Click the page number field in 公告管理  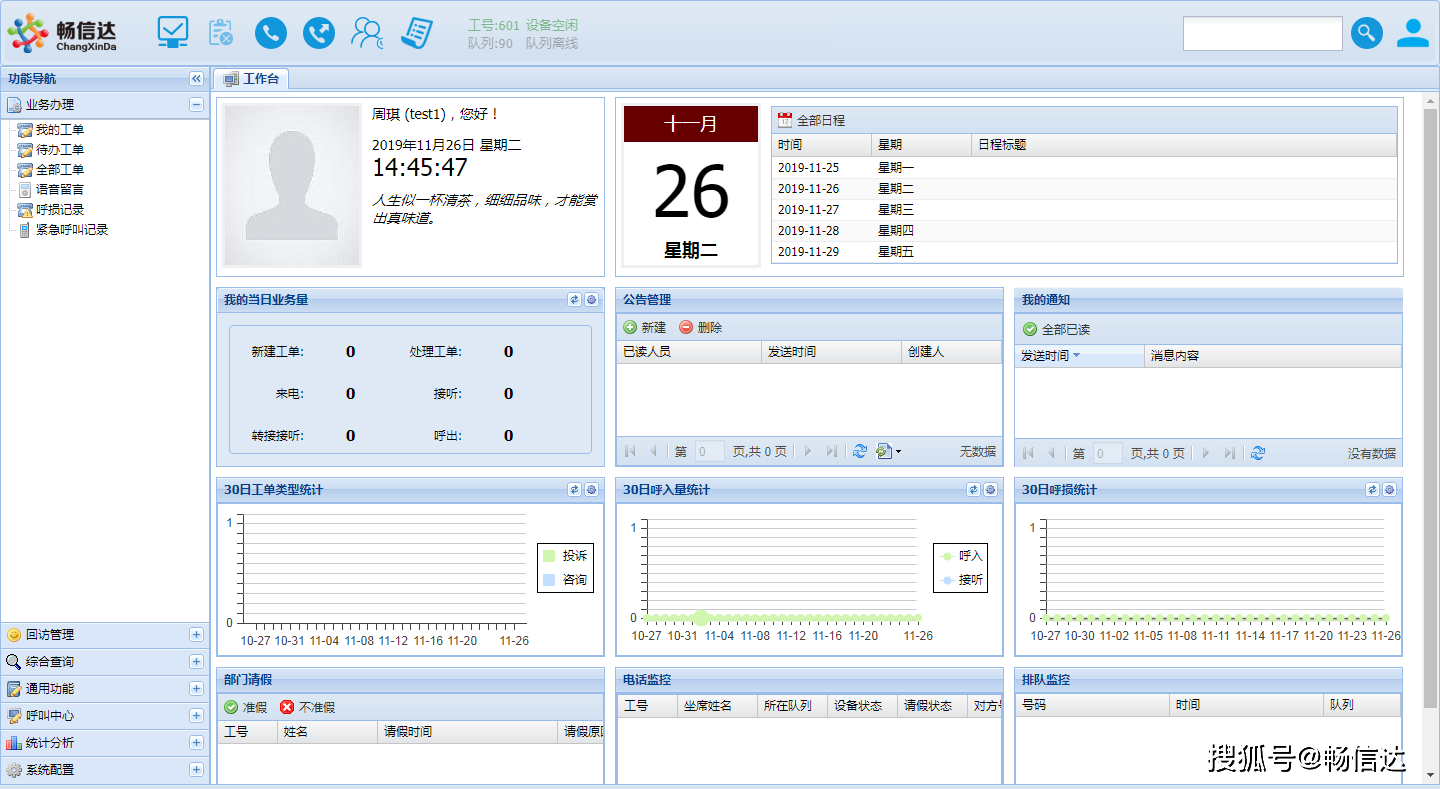click(x=710, y=452)
